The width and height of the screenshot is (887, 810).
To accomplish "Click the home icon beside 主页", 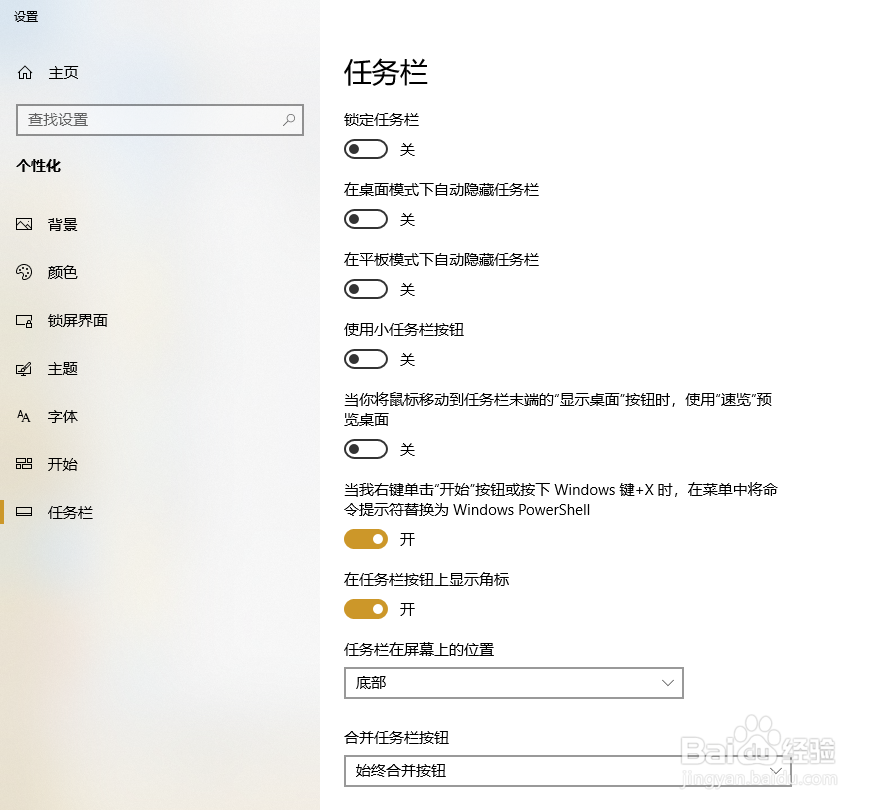I will pos(25,73).
